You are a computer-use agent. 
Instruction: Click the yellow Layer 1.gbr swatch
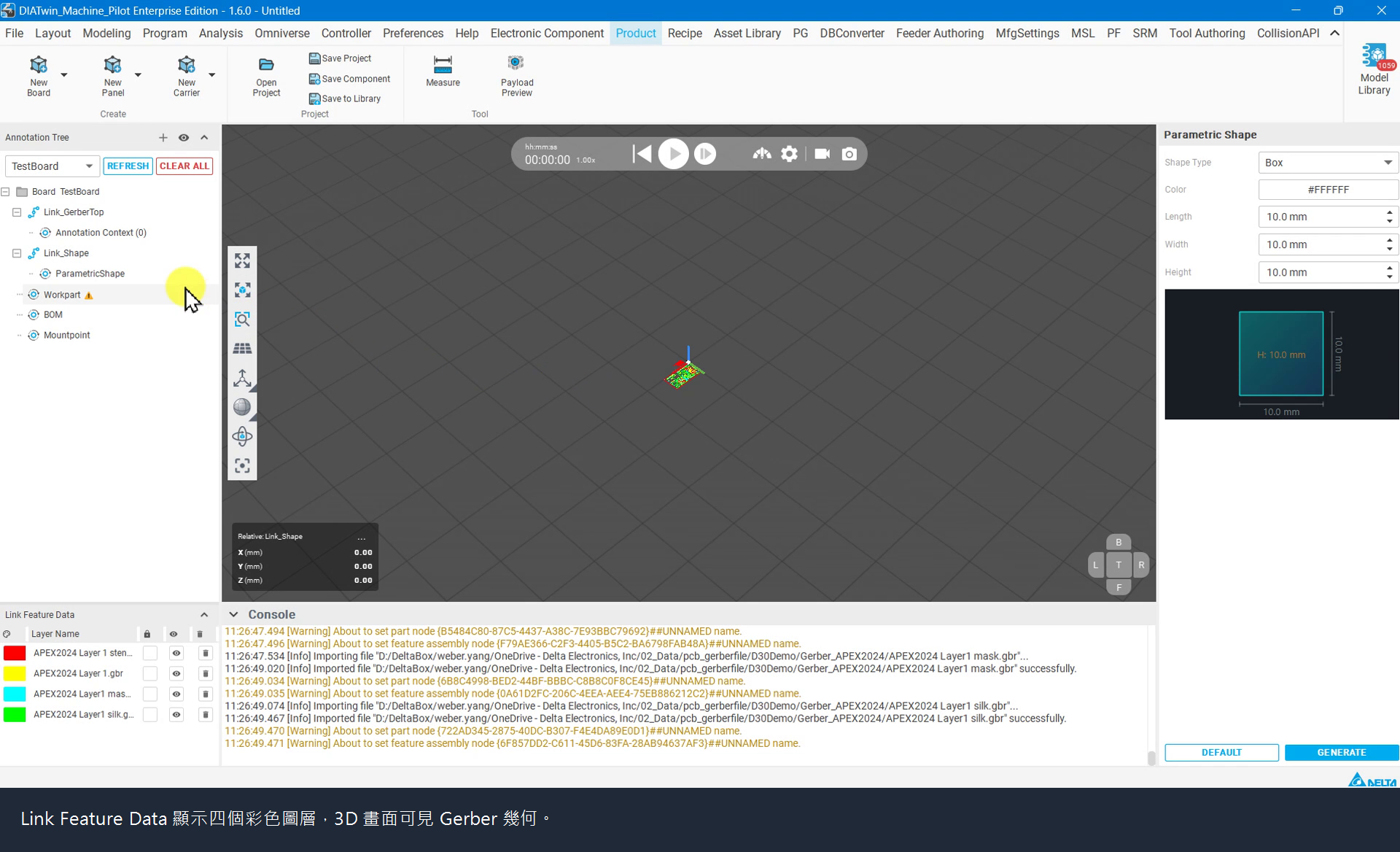pyautogui.click(x=15, y=673)
